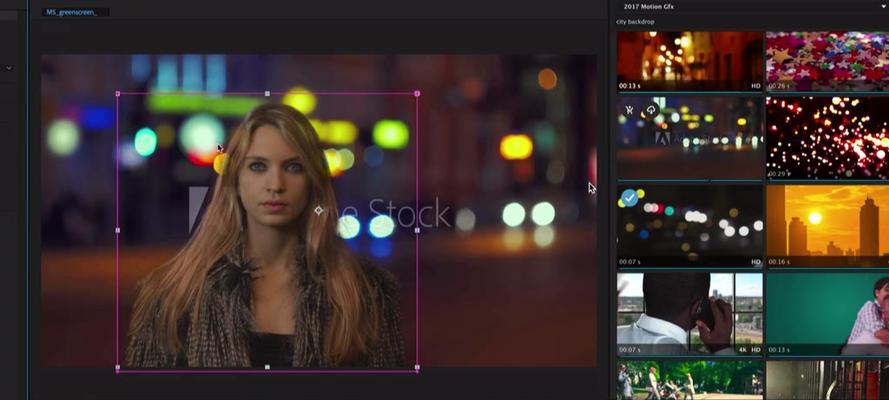Screen dimensions: 889x400
Task: Click the bottom-right corner handle of the bounding box
Action: tap(417, 368)
